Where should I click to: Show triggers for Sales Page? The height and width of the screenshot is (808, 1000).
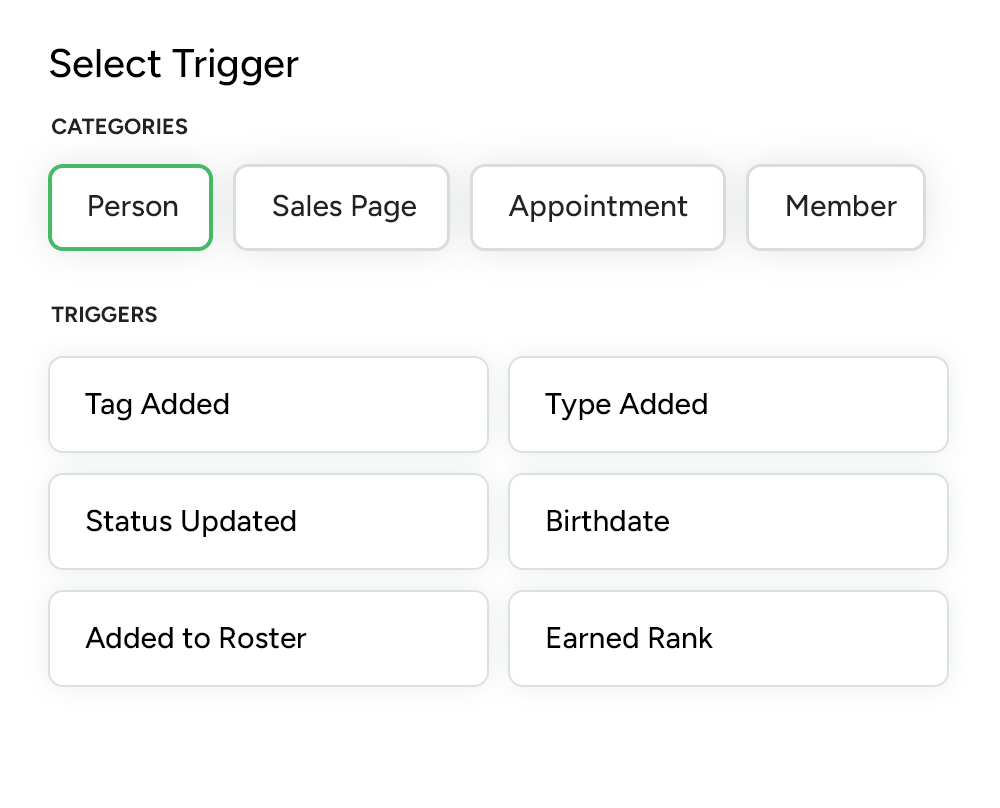342,207
